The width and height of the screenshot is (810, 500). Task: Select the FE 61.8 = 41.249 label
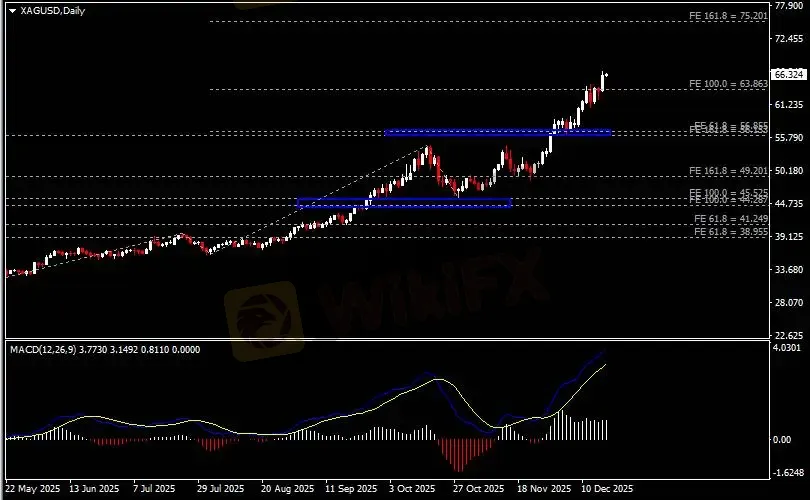point(730,219)
